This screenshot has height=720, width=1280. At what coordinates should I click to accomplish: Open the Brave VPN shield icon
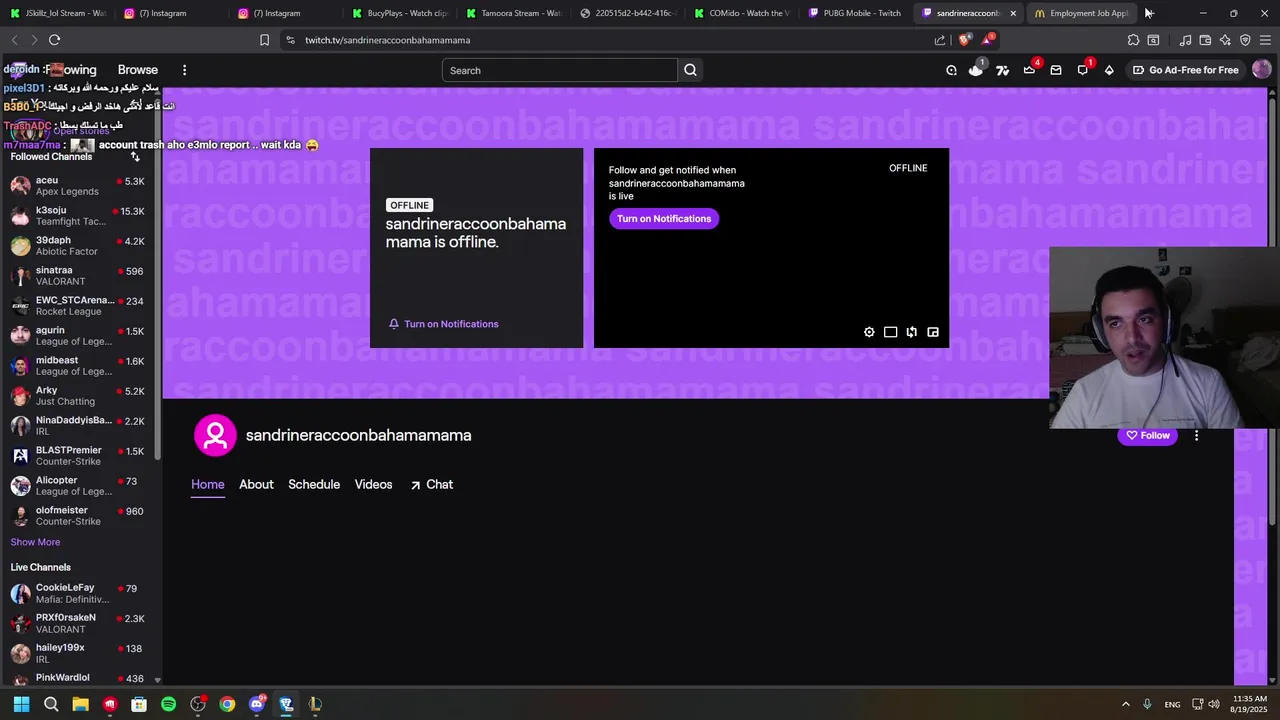[1245, 40]
